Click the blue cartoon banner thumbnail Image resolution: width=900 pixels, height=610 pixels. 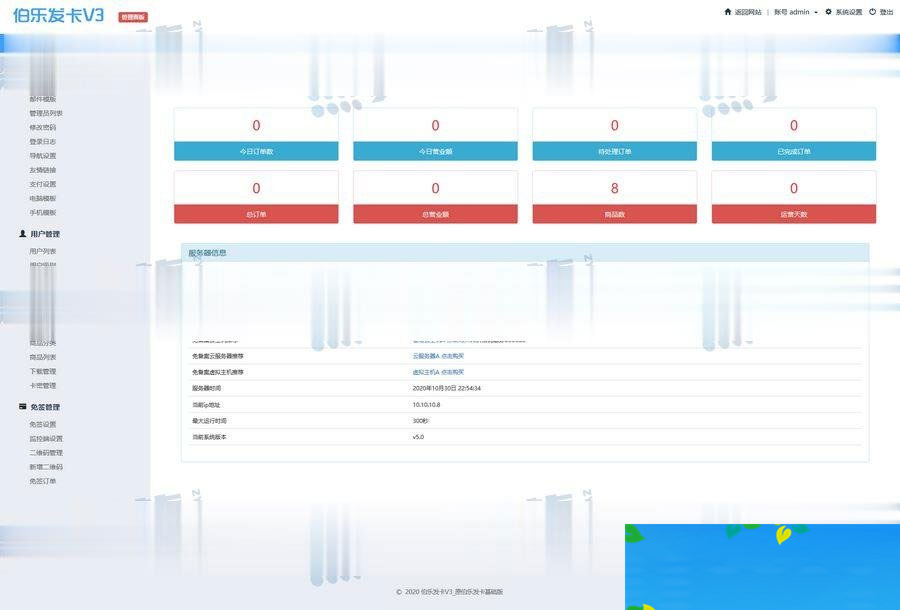(x=762, y=566)
